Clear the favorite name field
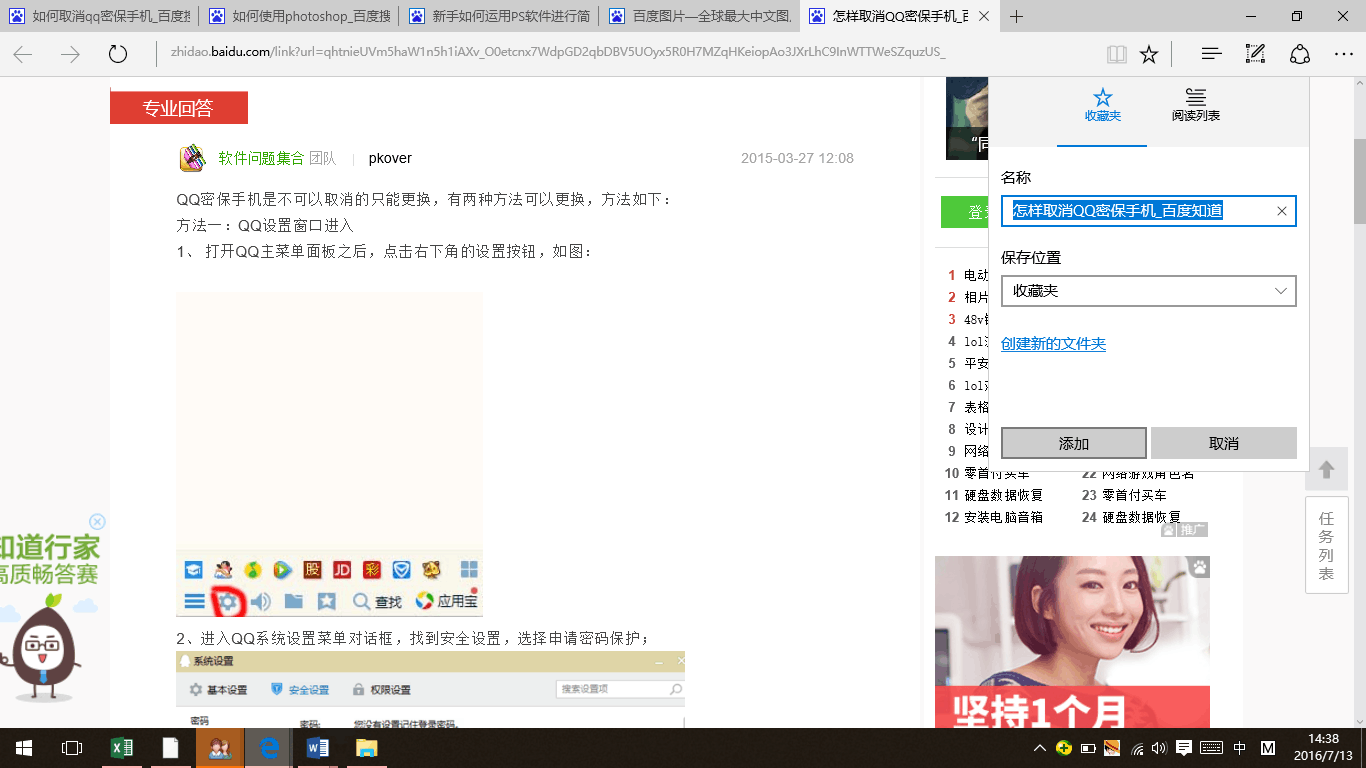 pos(1282,211)
